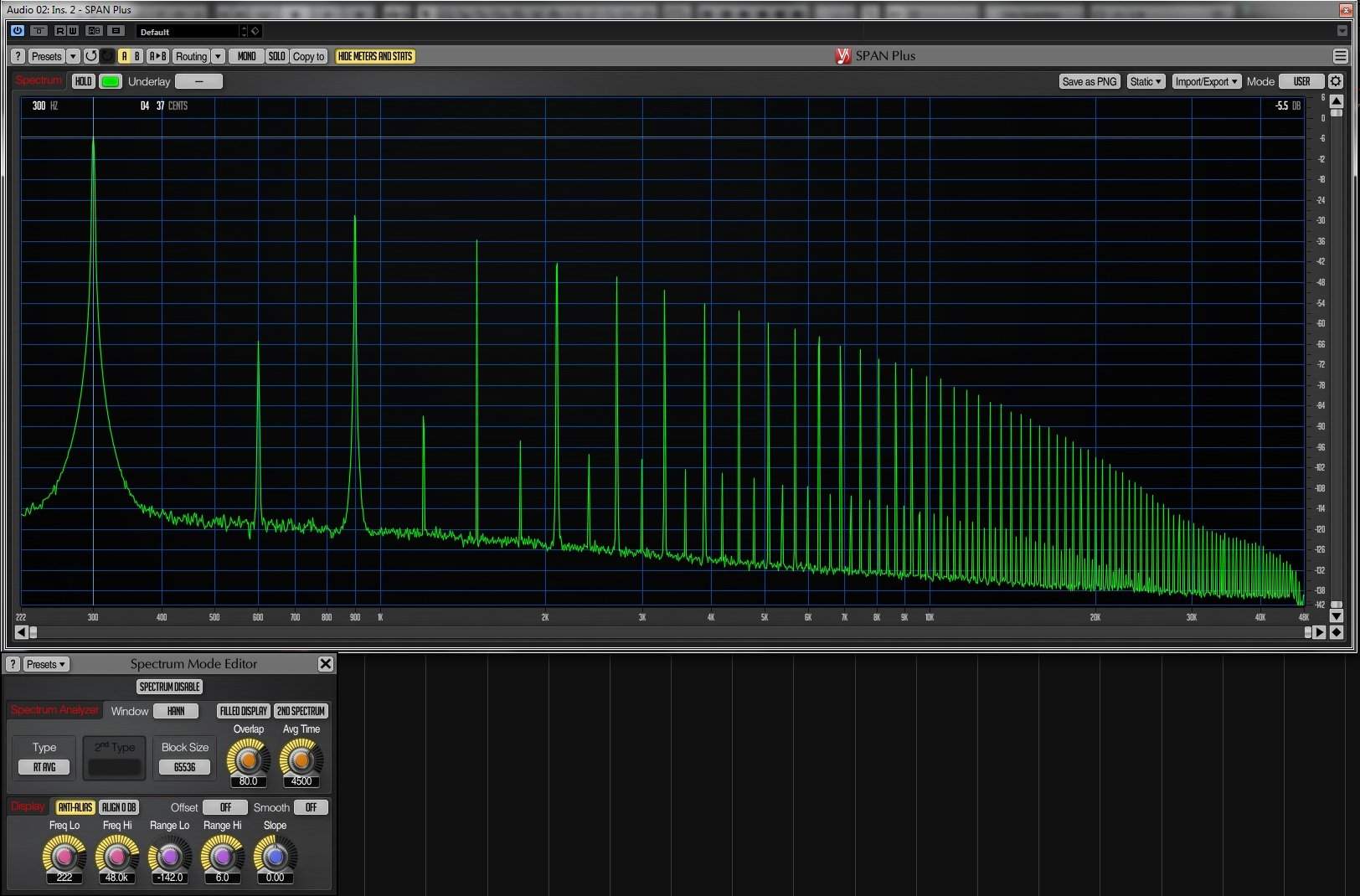
Task: Disable the ANTI-ALIAS display option
Action: click(x=75, y=807)
